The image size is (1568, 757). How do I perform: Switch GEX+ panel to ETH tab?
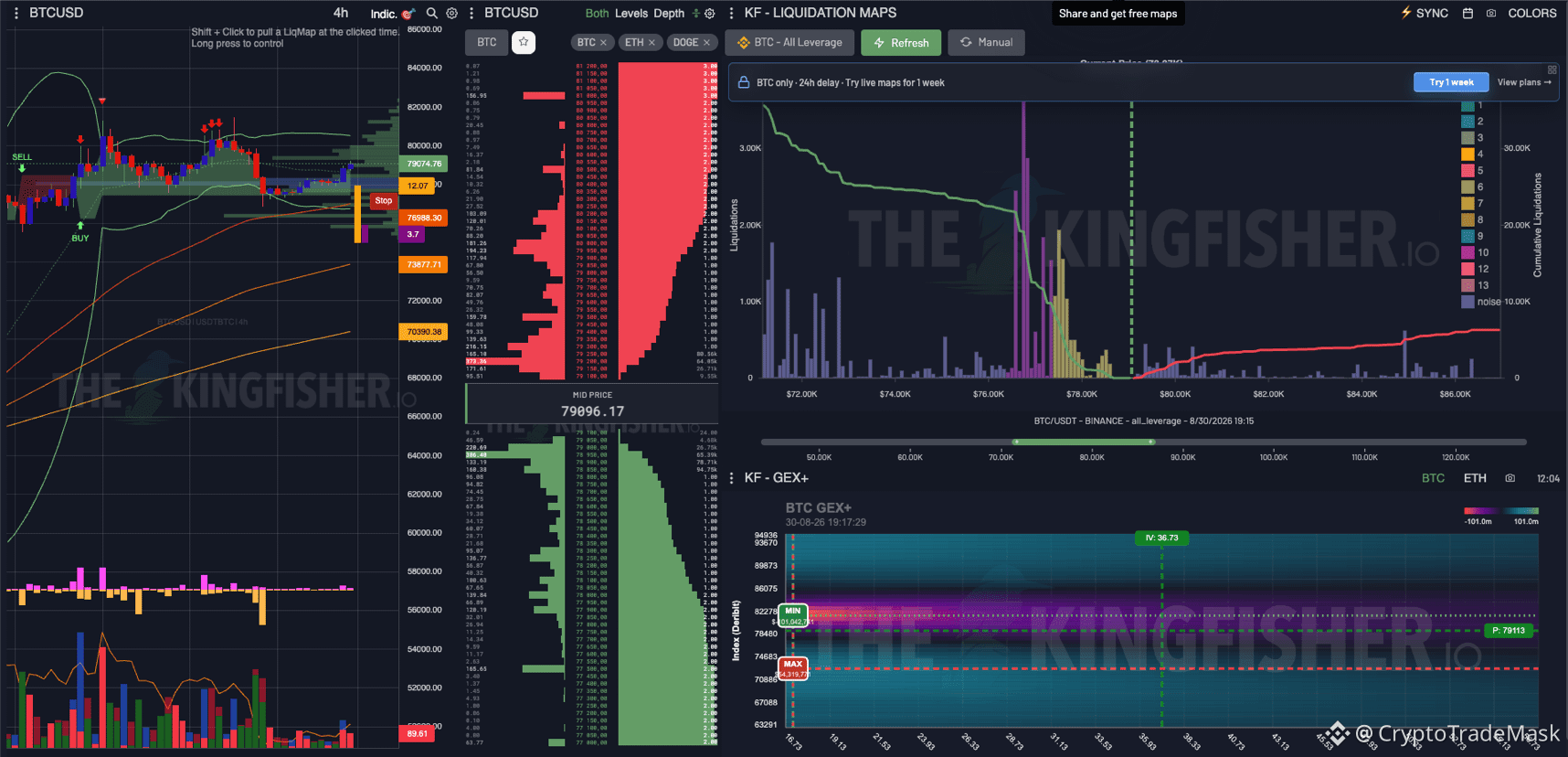1475,478
